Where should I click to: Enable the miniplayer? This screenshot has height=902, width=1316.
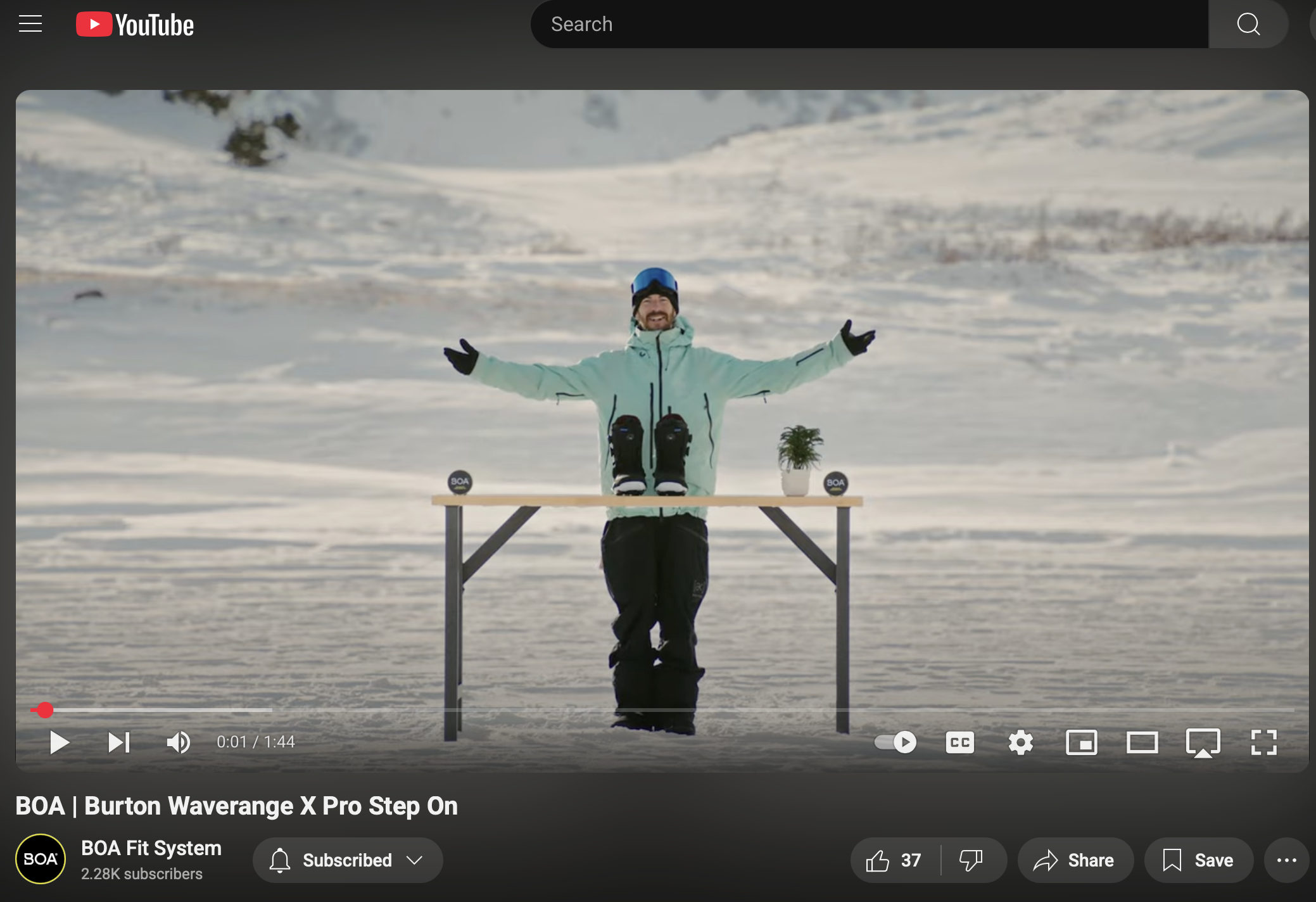pos(1081,742)
